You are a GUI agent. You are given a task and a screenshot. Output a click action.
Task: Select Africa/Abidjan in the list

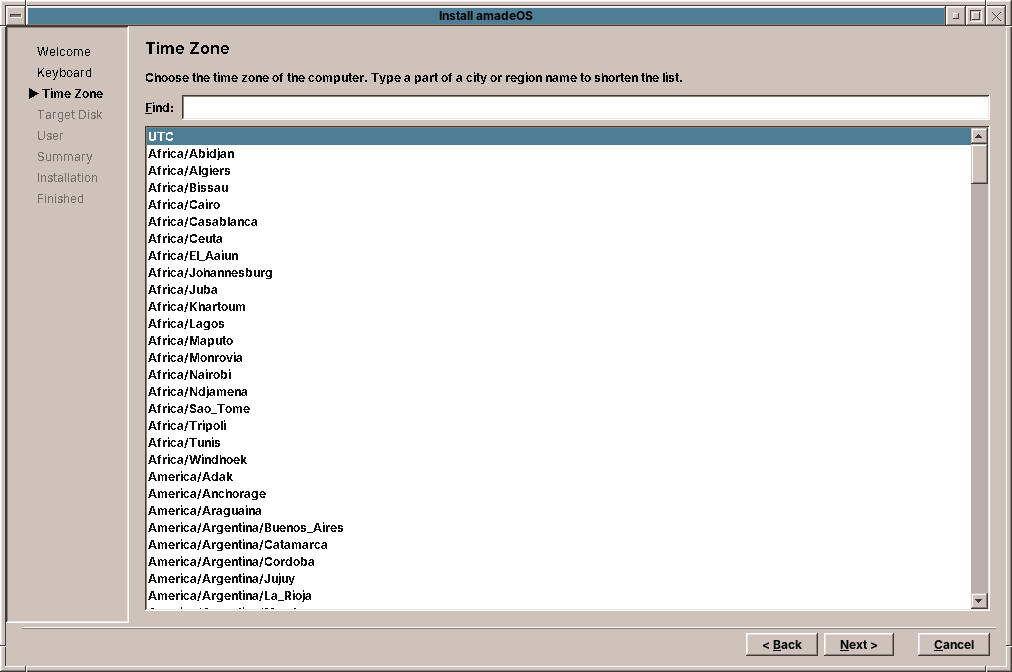(558, 154)
